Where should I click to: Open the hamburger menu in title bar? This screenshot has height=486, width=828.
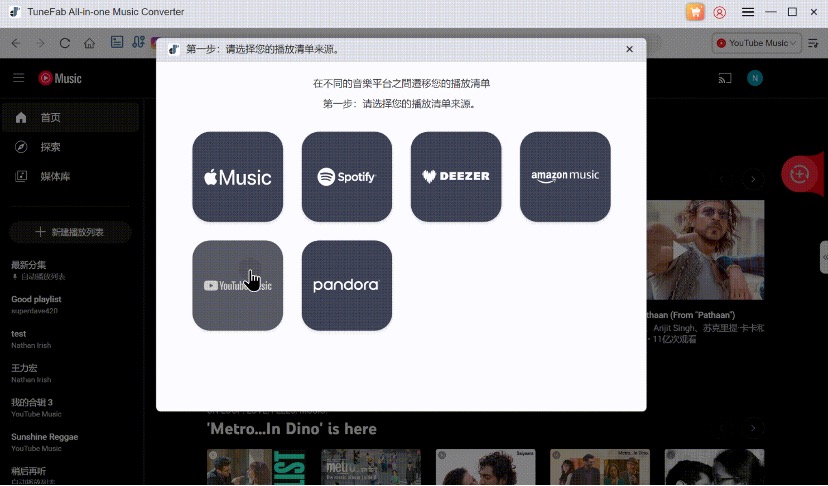(748, 12)
